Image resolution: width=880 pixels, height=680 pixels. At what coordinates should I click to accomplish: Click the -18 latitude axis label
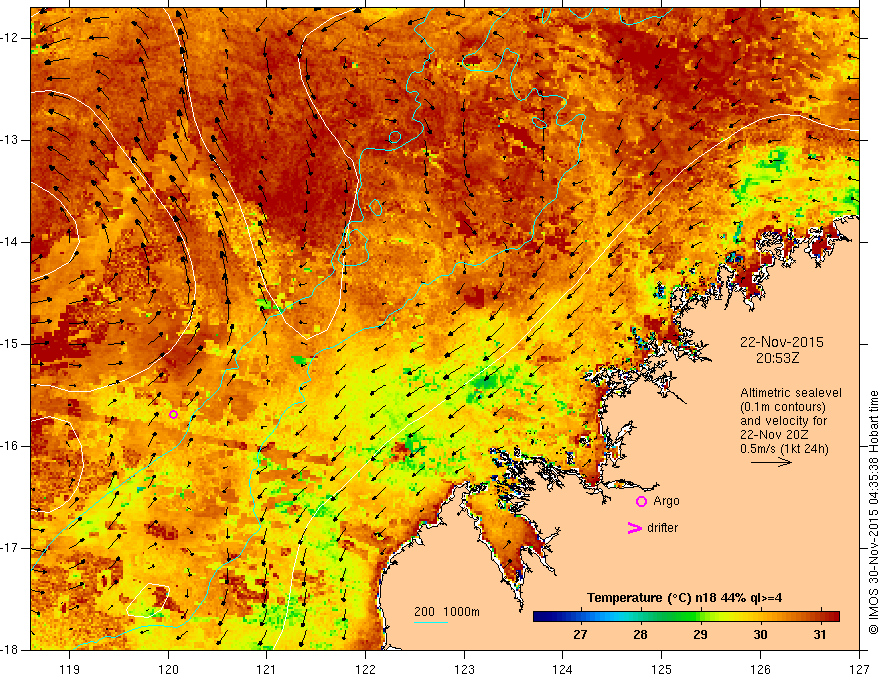click(10, 650)
